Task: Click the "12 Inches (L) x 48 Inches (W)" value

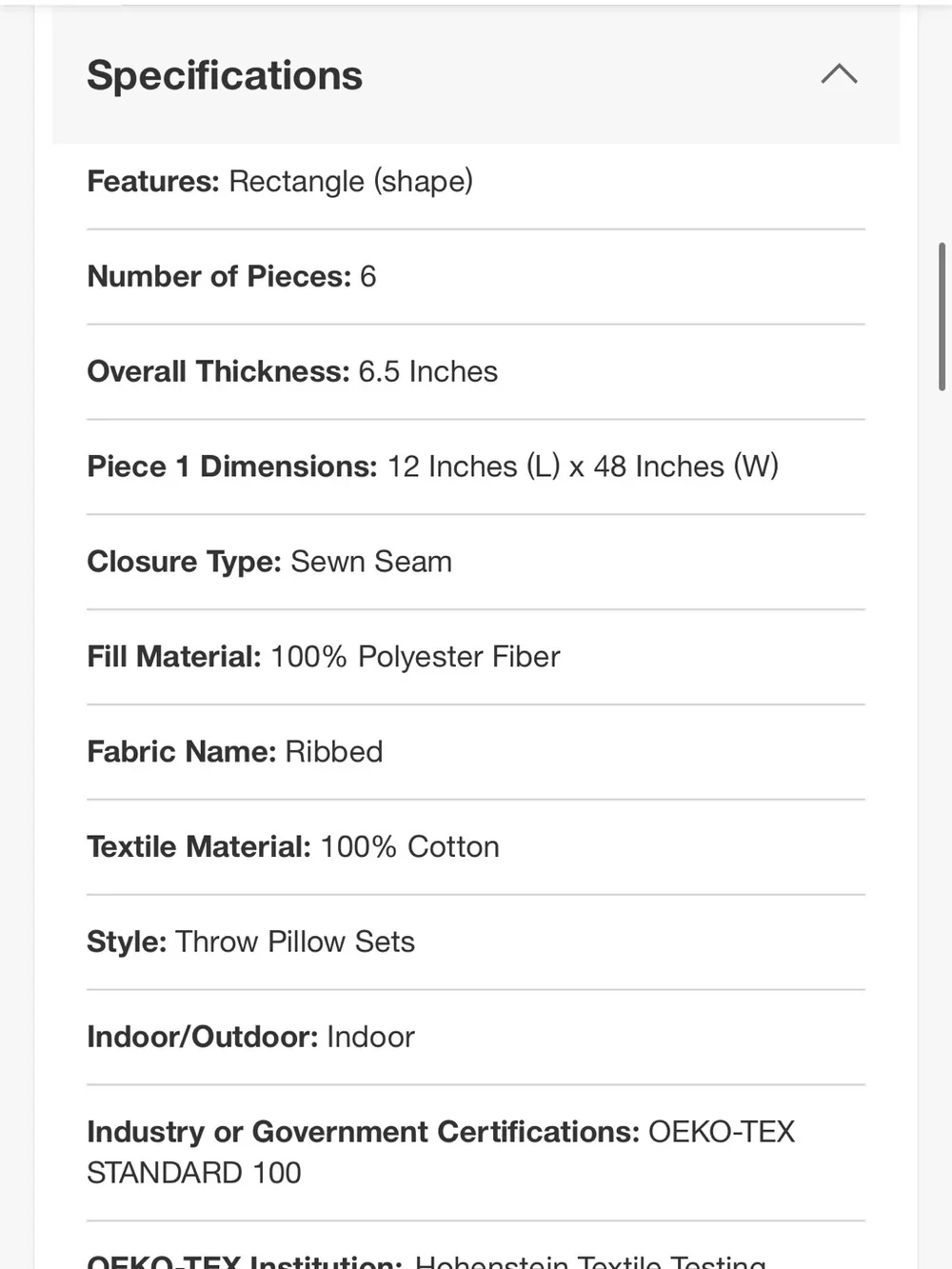Action: click(583, 466)
